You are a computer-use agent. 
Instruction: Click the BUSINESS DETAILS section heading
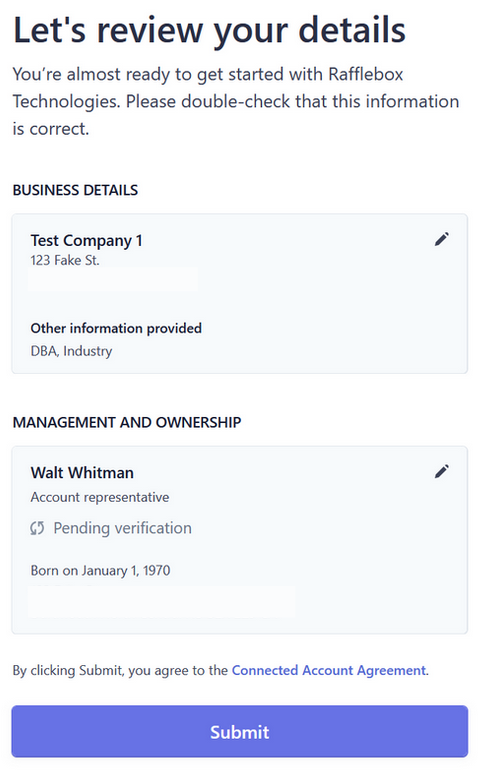tap(75, 190)
